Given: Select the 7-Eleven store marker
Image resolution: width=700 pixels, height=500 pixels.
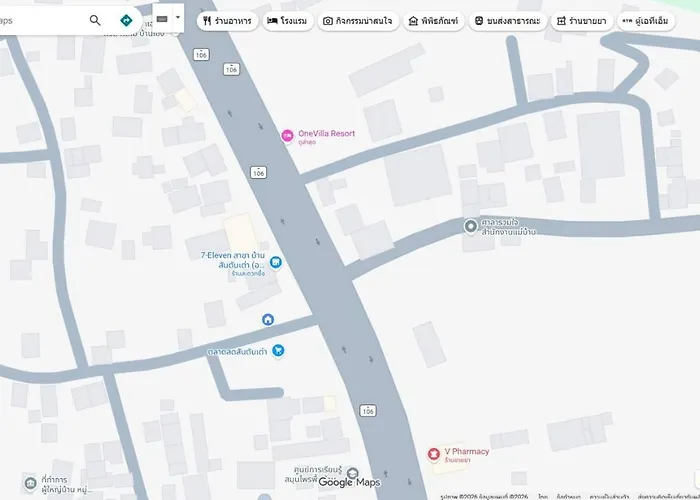Looking at the screenshot, I should (276, 262).
